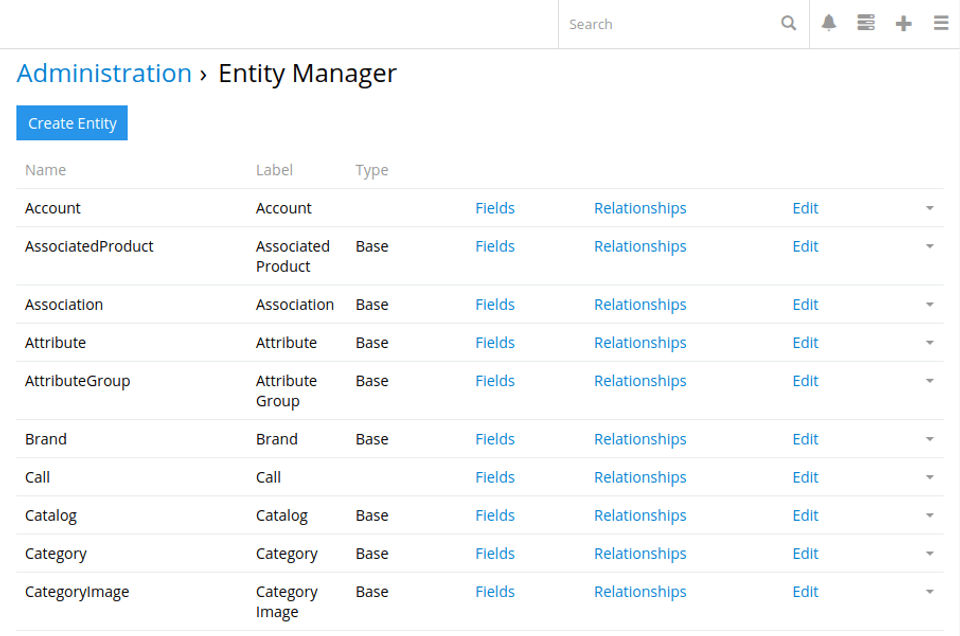Expand the Association row action caret
The height and width of the screenshot is (636, 960).
point(929,304)
